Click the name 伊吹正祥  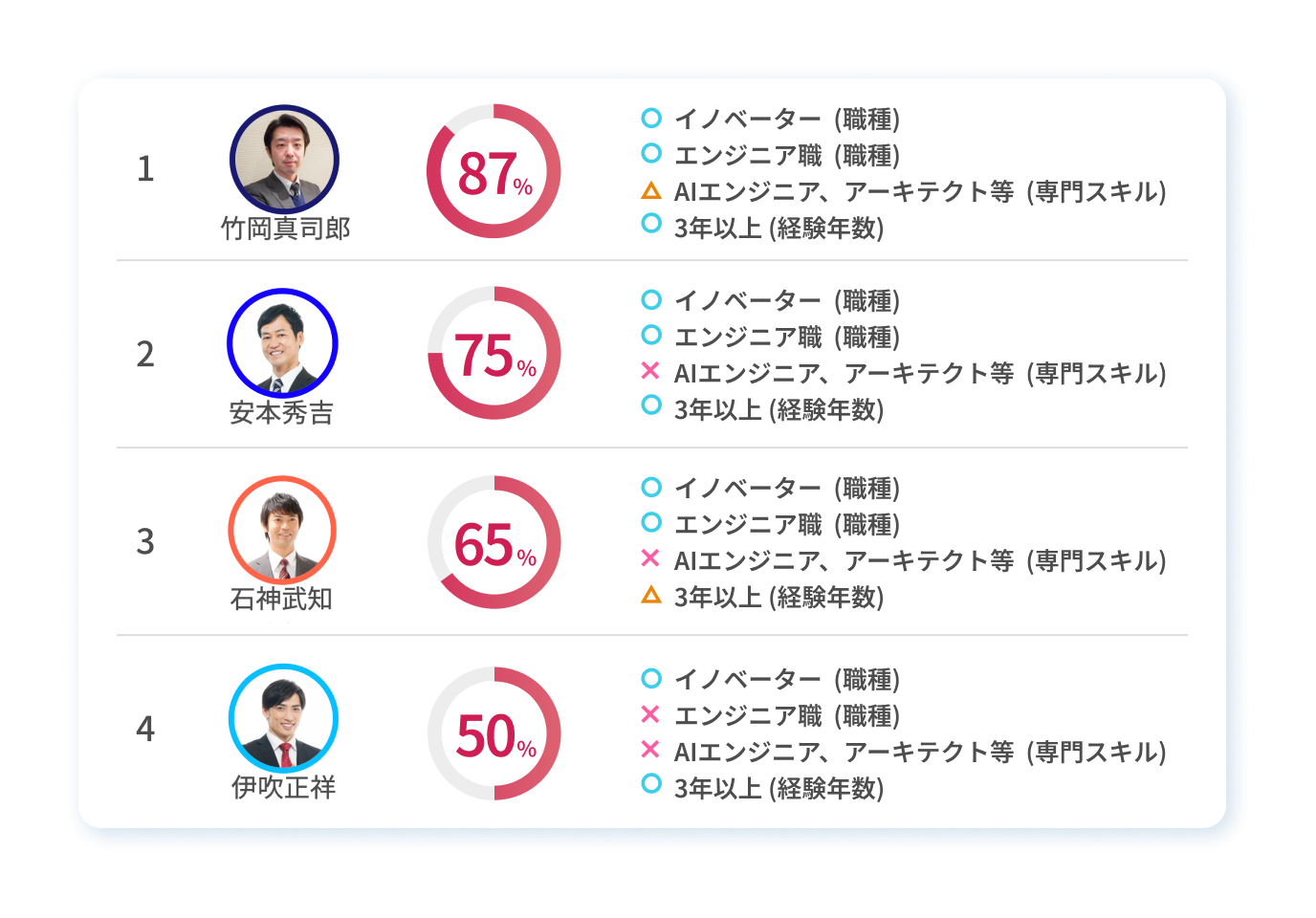click(x=283, y=787)
